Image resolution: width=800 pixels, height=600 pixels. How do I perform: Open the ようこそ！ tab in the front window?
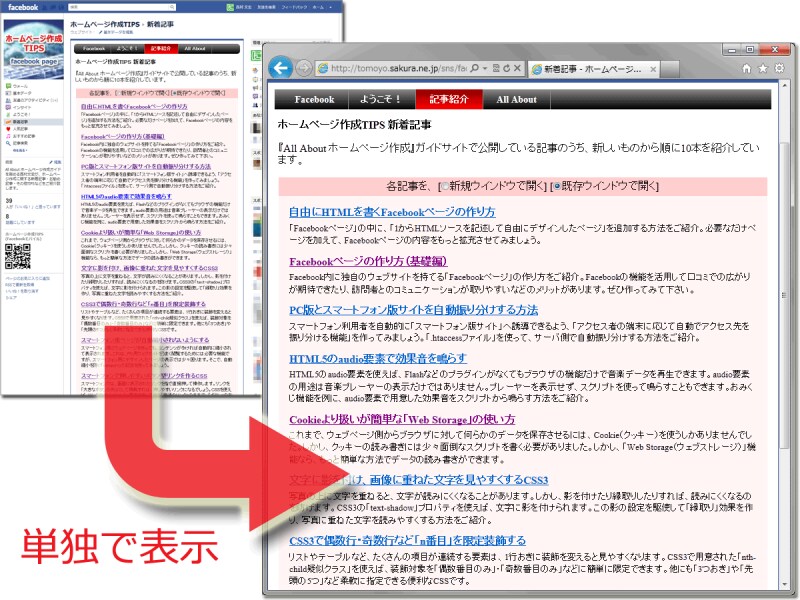381,99
